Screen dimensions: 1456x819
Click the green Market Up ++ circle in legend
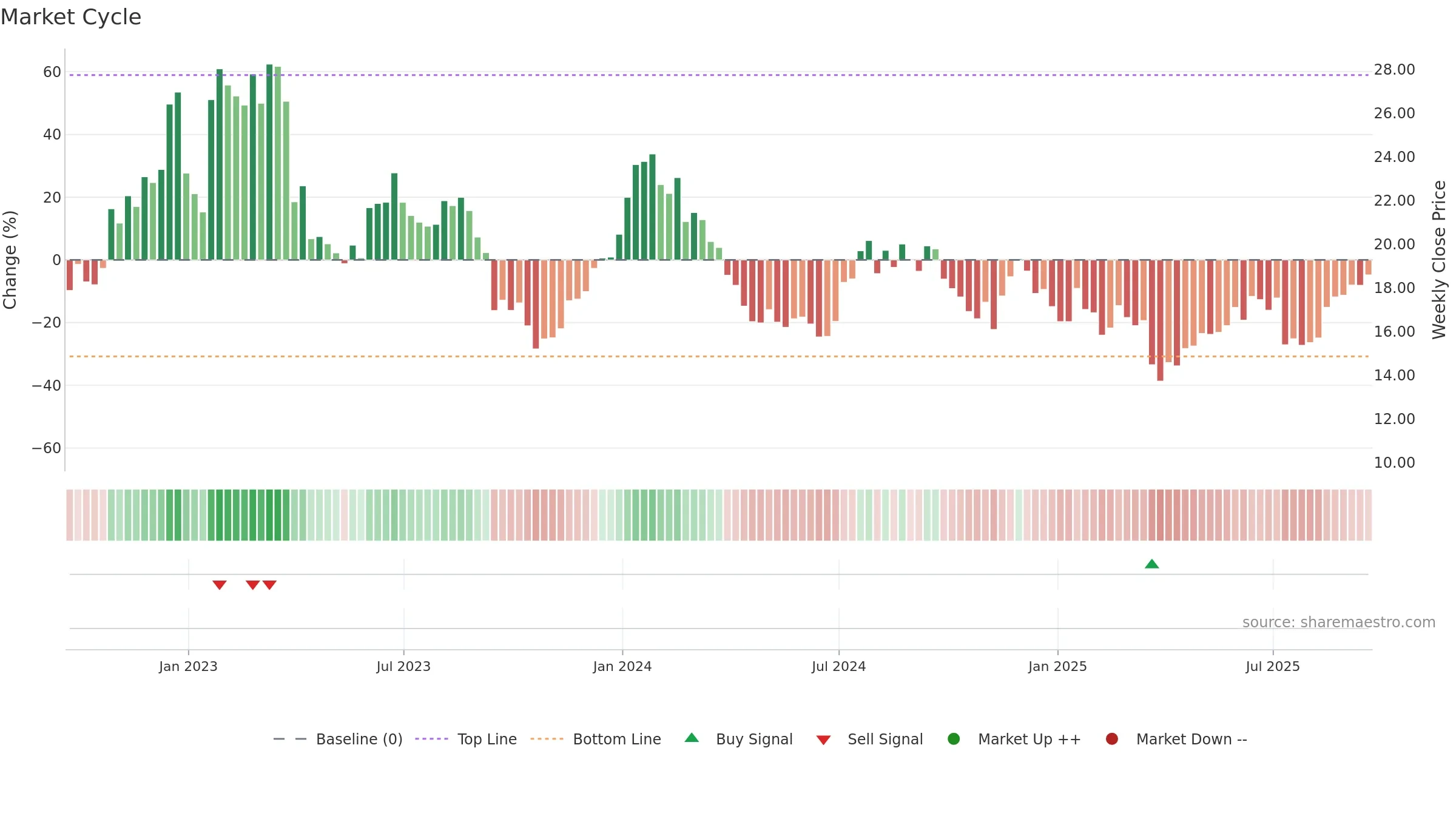pos(954,739)
